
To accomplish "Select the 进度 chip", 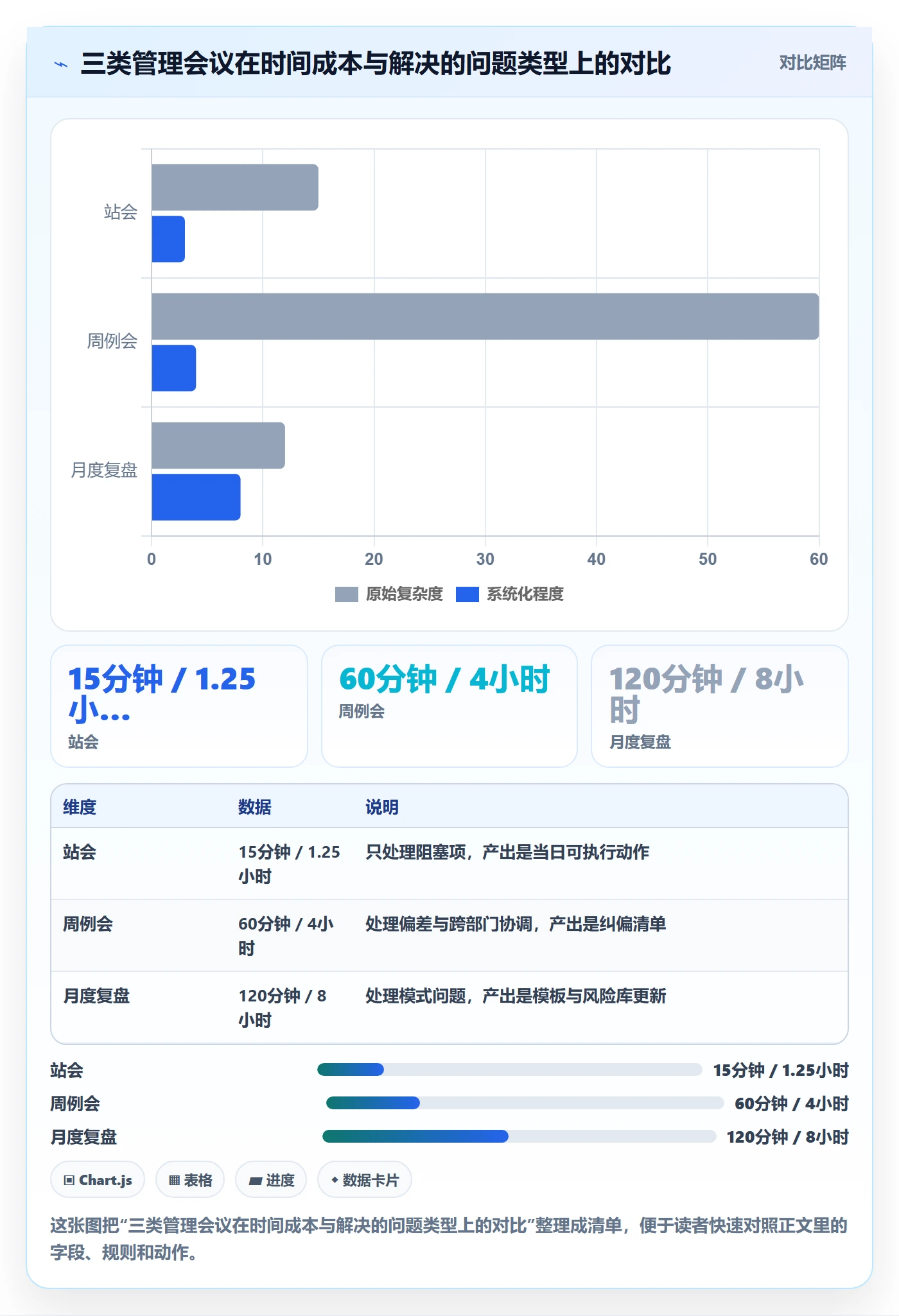I will [x=271, y=1180].
